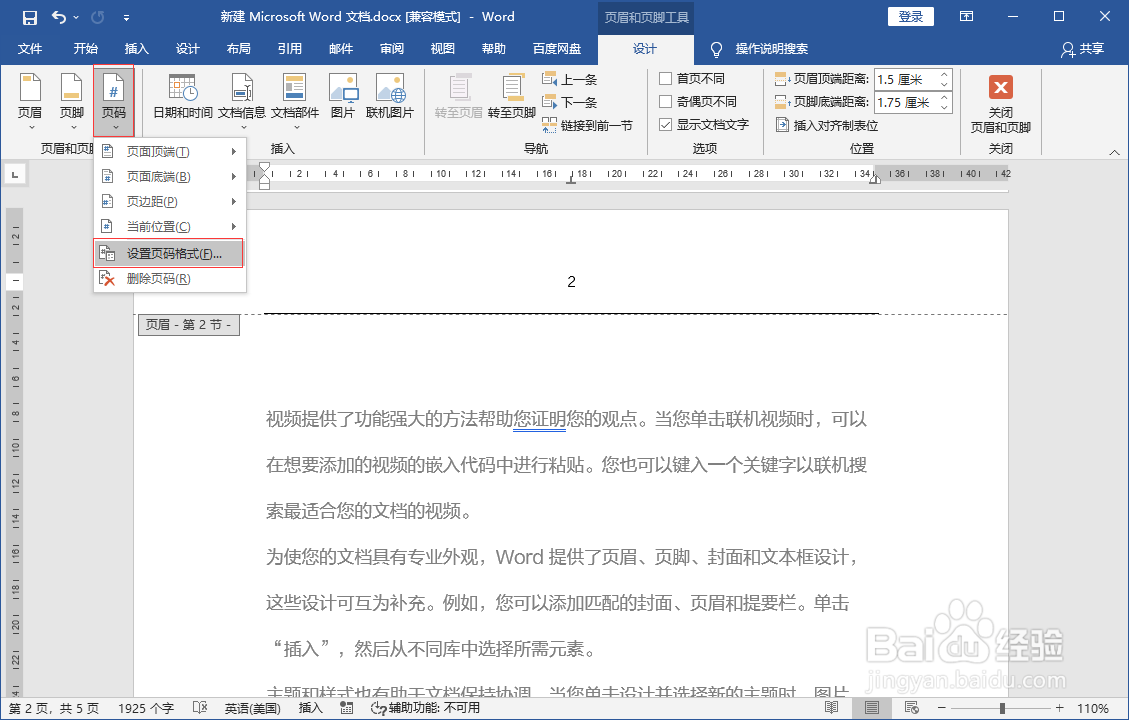Switch to the 布局 tab
Screen dimensions: 1129x720
pyautogui.click(x=239, y=48)
